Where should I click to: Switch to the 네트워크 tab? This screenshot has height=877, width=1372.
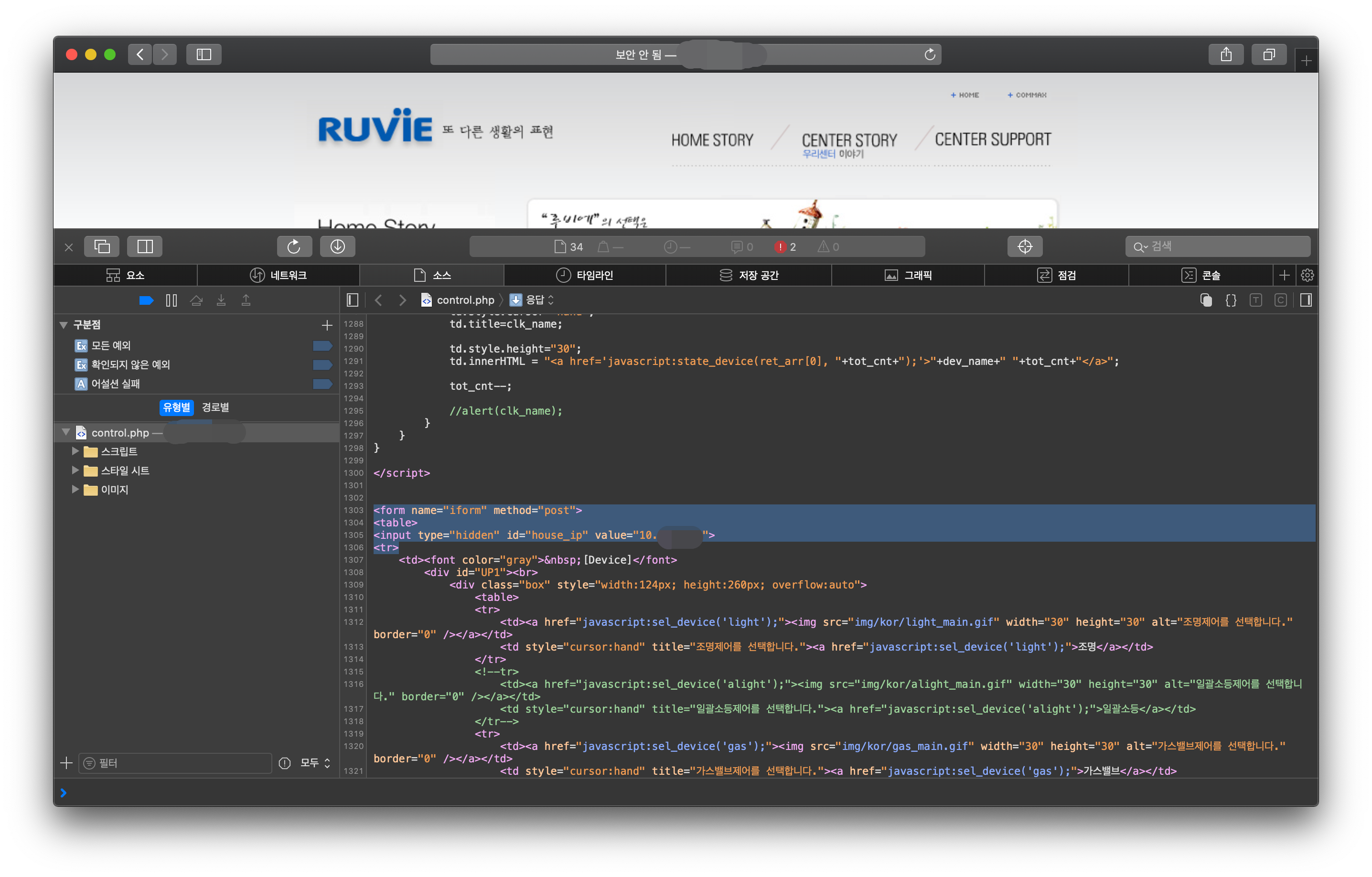click(x=278, y=275)
